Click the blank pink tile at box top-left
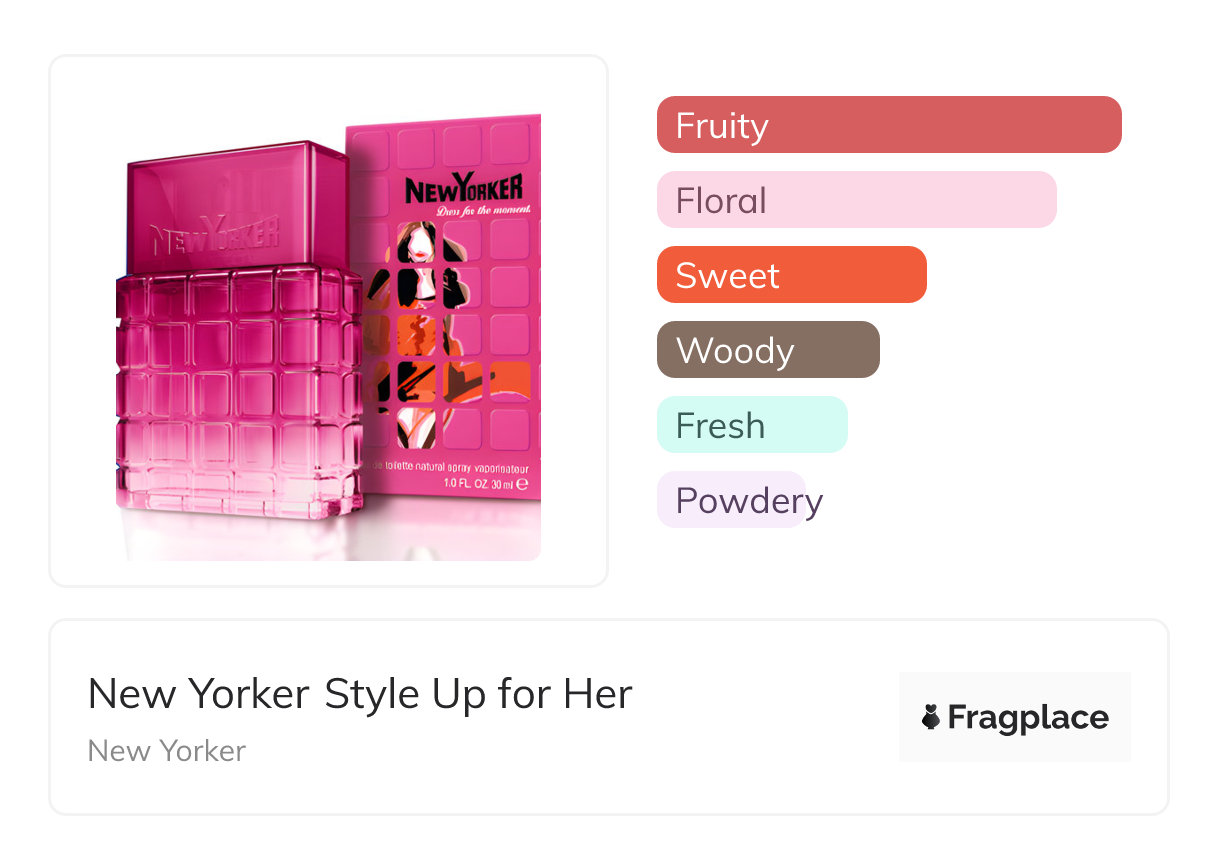Viewport: 1218px width, 864px height. (369, 140)
